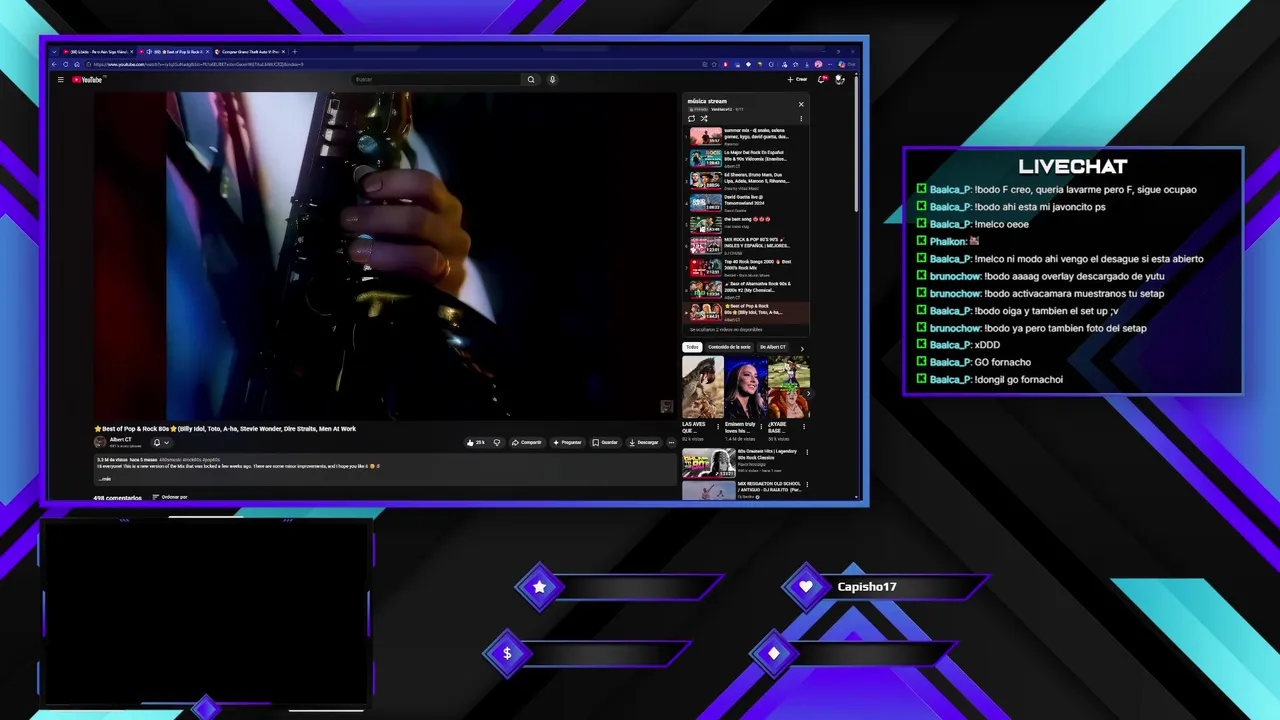Show more filter chips with right arrow
The image size is (1280, 720).
click(x=801, y=348)
